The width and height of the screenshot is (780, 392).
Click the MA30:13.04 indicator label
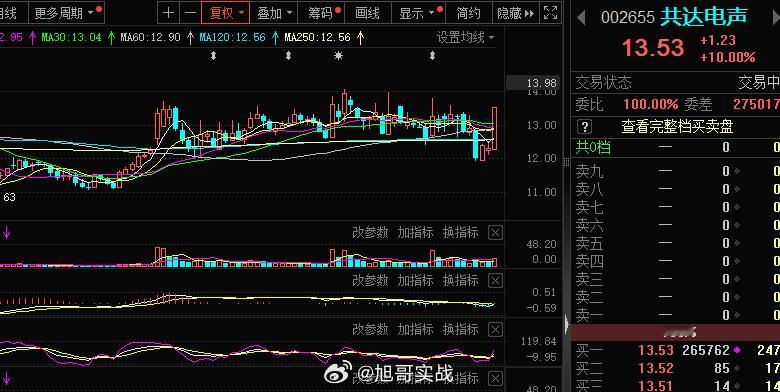point(71,37)
